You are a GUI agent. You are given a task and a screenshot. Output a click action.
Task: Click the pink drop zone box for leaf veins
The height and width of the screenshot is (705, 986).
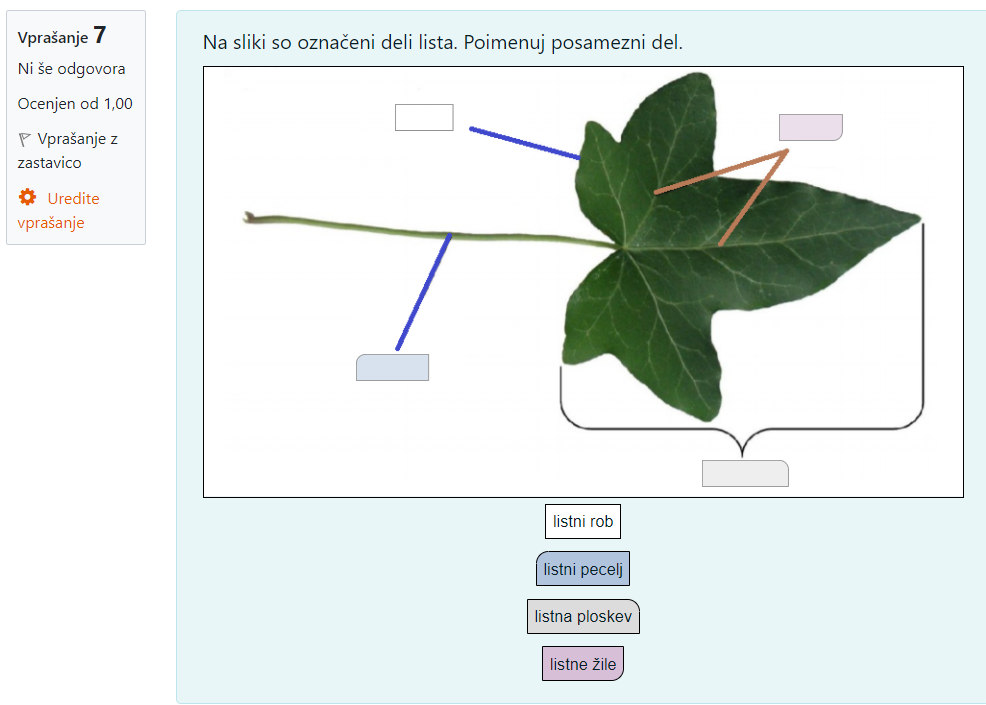[x=811, y=128]
